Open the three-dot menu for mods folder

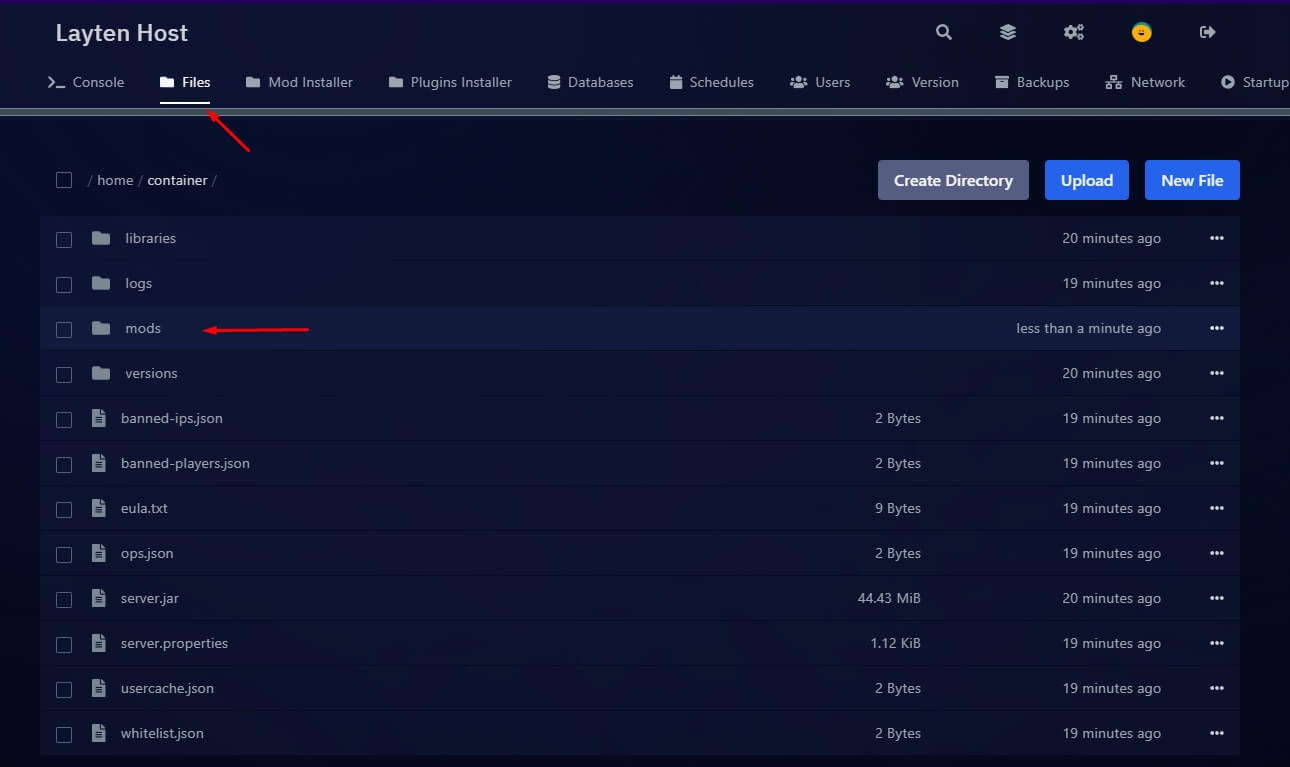click(x=1216, y=328)
